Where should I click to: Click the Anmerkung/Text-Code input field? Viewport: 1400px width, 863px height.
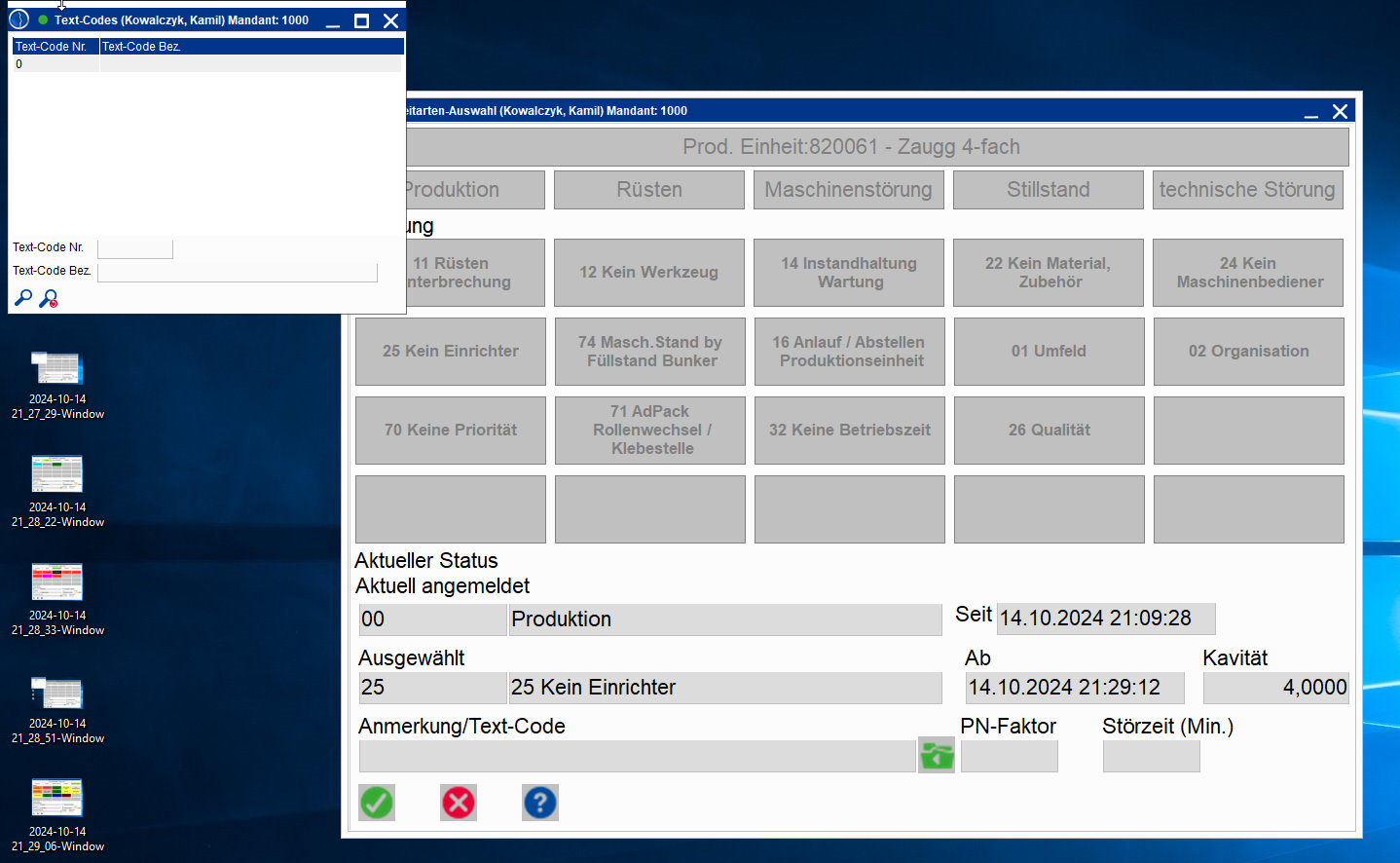tap(637, 757)
